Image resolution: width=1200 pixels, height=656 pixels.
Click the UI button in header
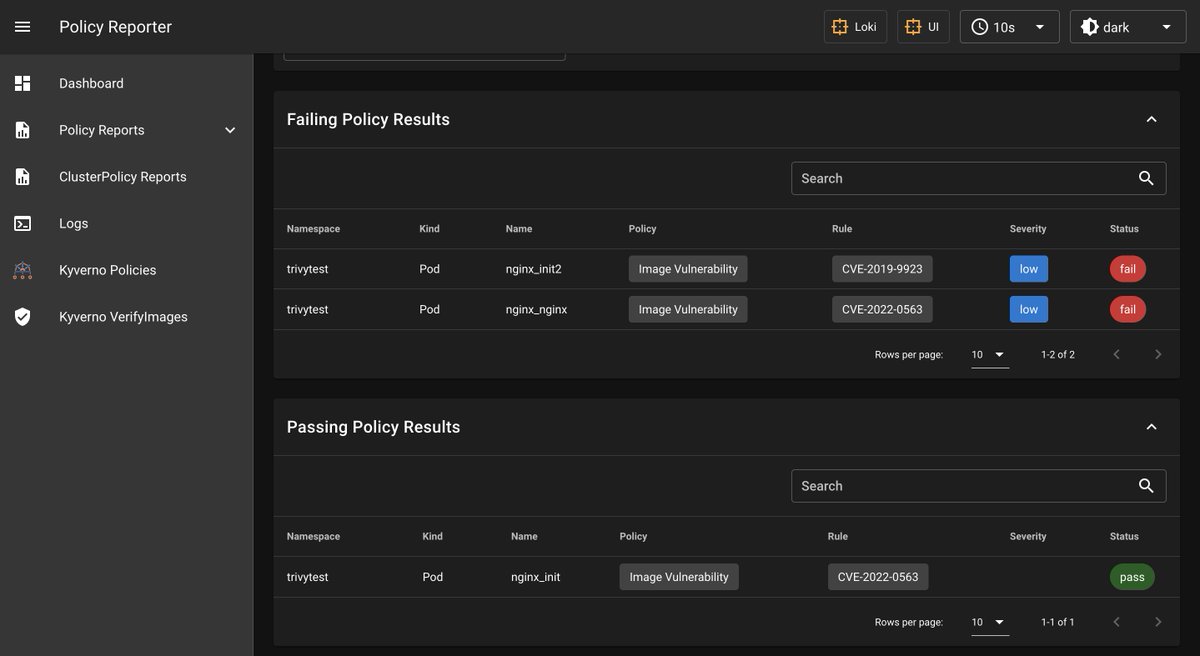[x=923, y=27]
